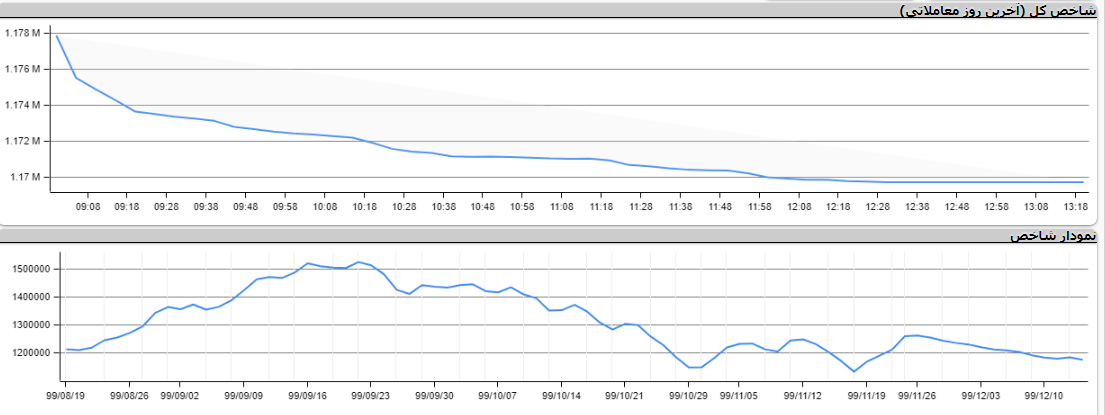The width and height of the screenshot is (1105, 415).
Task: Click the 1.174 M y-axis label
Action: pos(22,105)
